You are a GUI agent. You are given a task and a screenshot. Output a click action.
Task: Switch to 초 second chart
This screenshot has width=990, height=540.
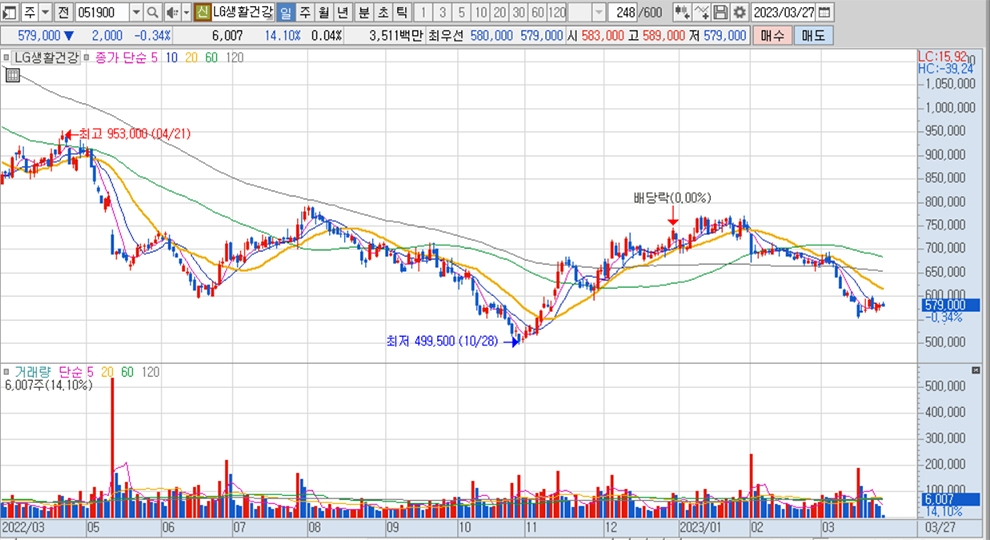[383, 11]
